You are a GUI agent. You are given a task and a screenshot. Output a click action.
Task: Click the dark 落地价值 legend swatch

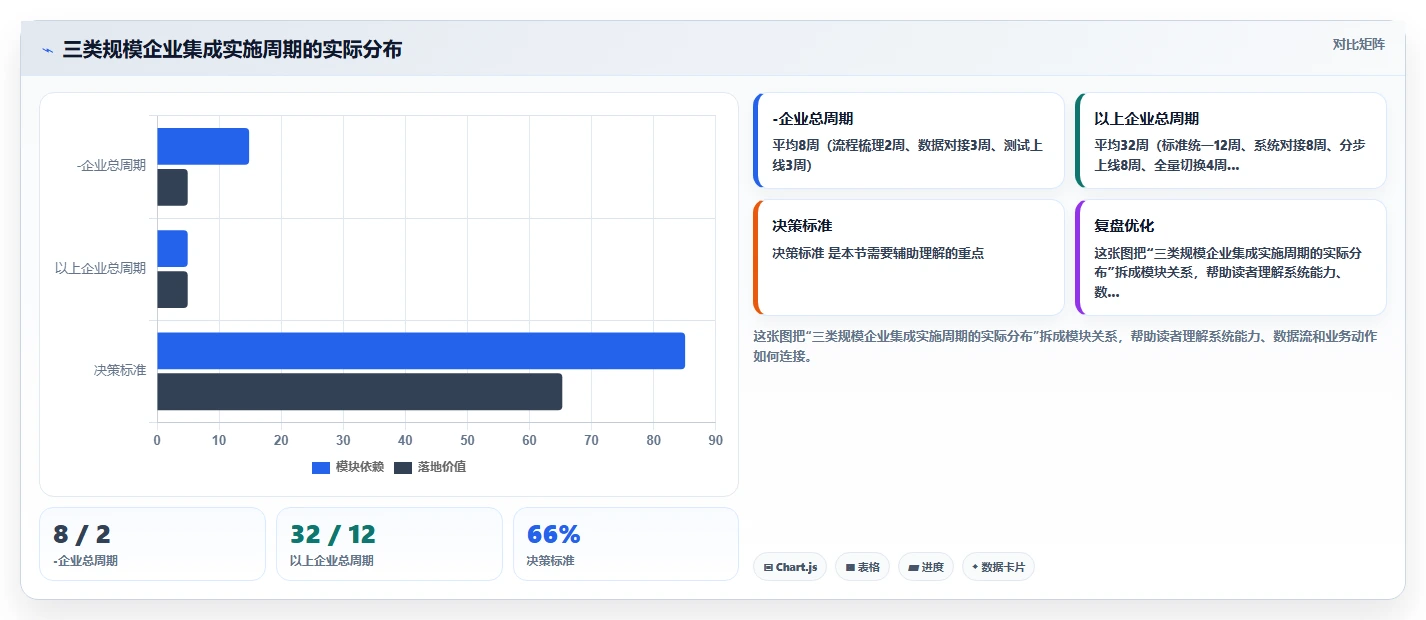tap(403, 468)
